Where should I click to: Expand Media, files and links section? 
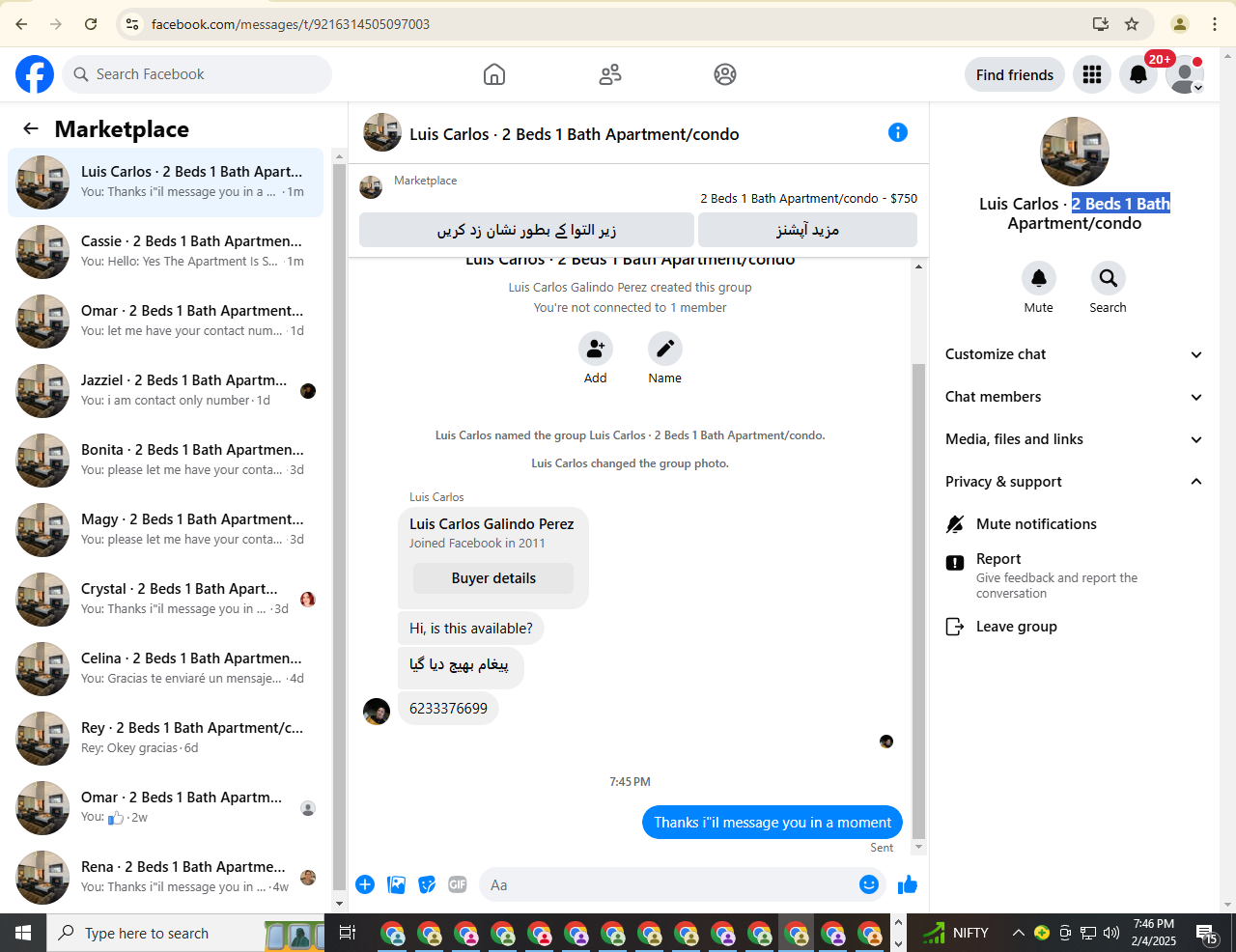click(1075, 439)
